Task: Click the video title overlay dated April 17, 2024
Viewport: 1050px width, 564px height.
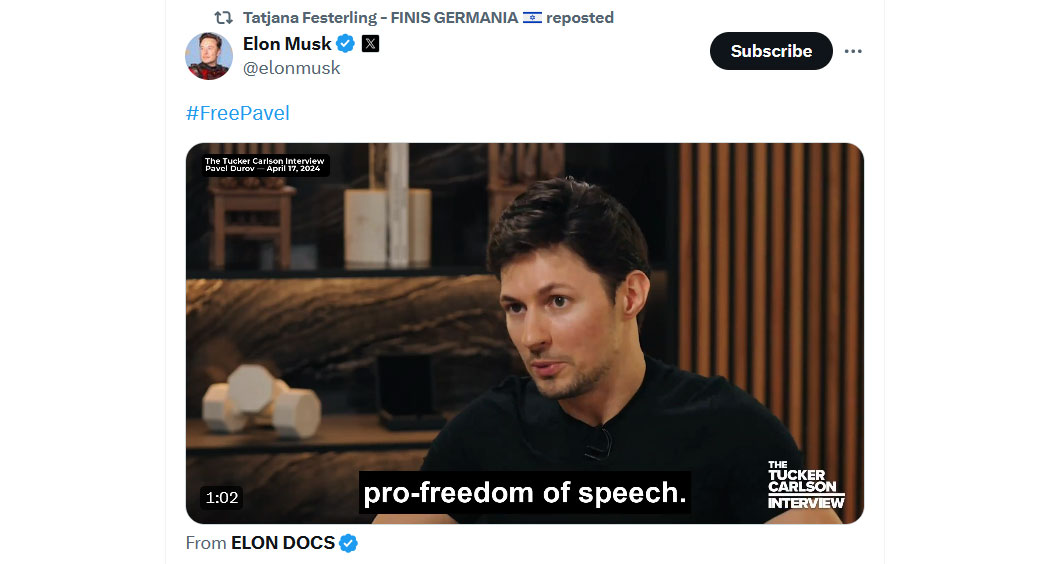Action: 265,165
